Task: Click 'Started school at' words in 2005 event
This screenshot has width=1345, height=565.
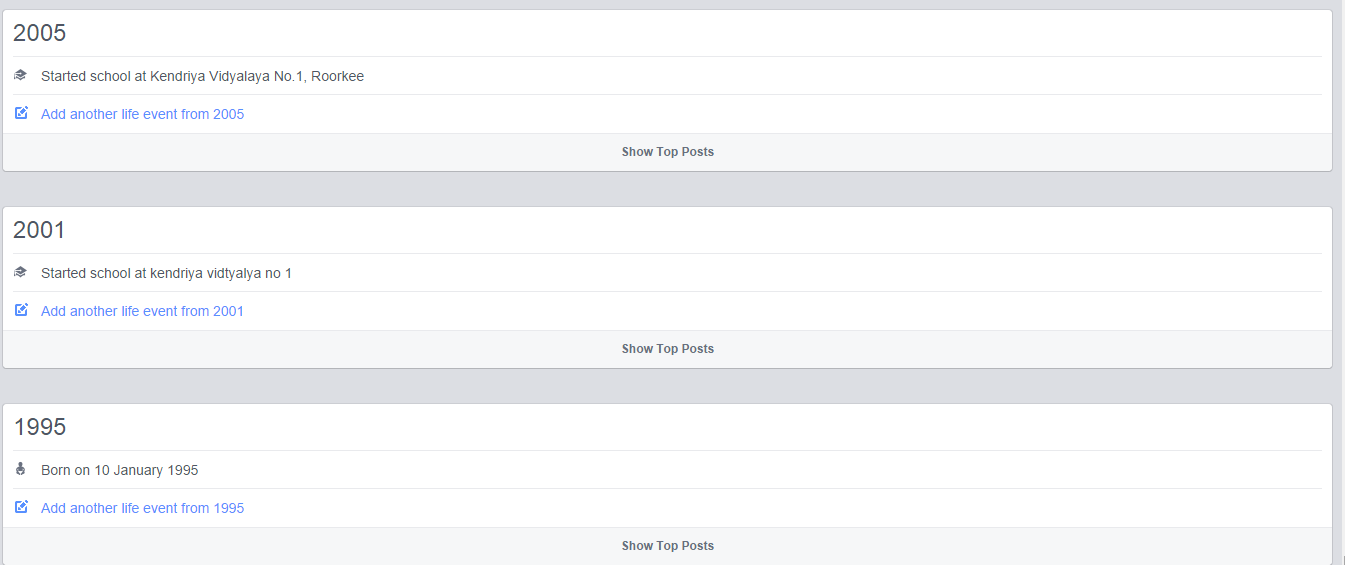Action: tap(93, 76)
